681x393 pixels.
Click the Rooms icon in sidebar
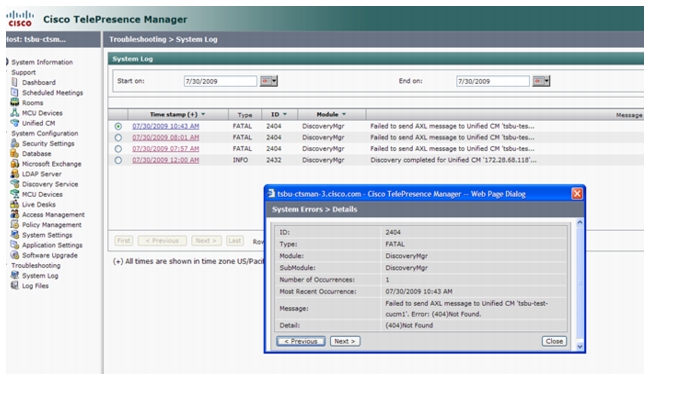click(x=15, y=102)
